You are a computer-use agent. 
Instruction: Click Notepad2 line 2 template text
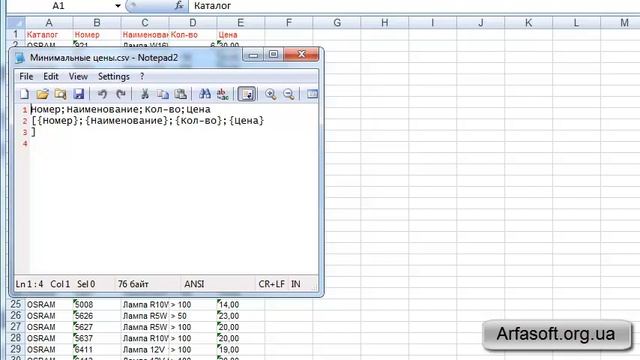click(x=148, y=121)
